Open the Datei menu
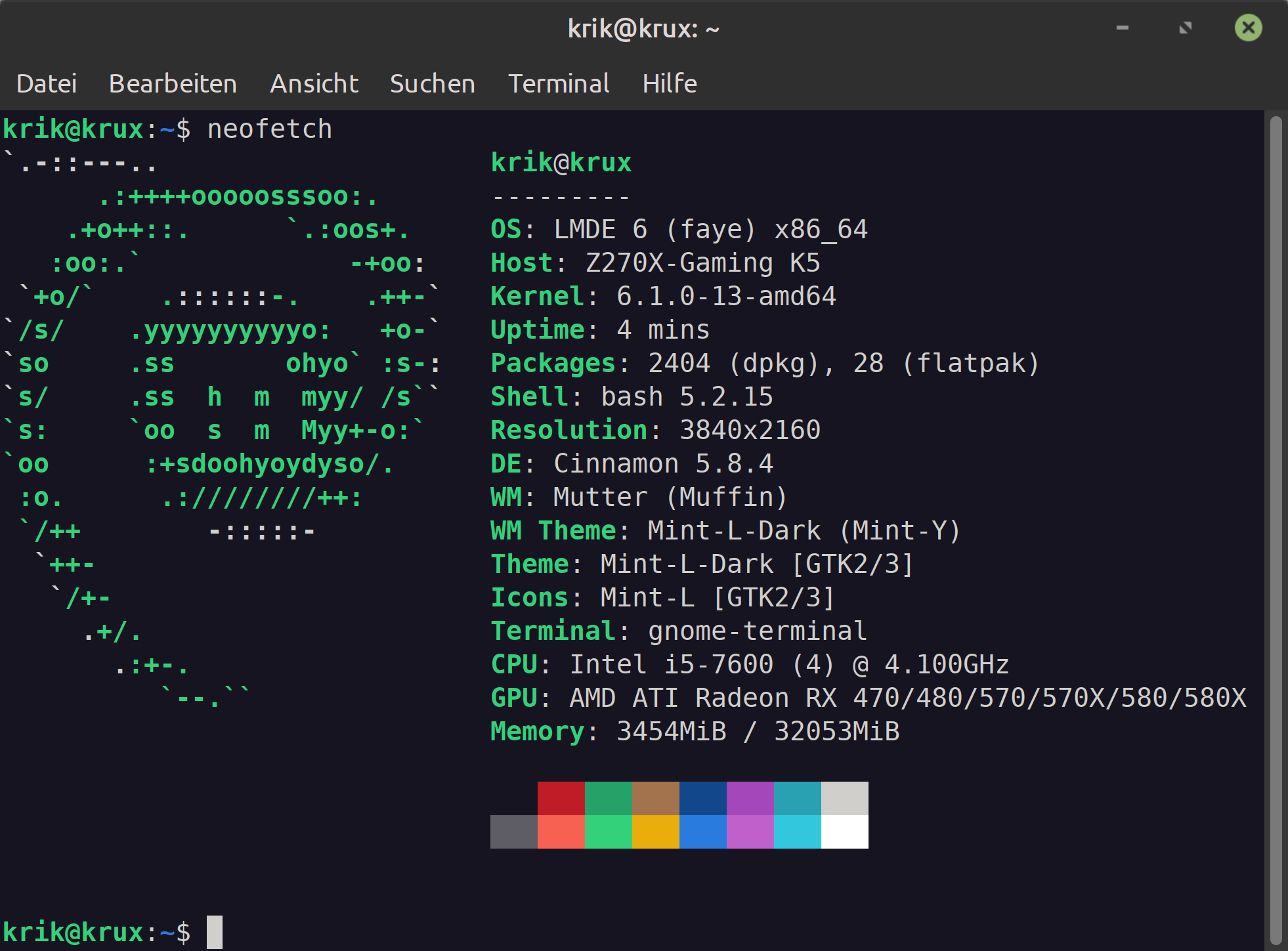The width and height of the screenshot is (1288, 951). (x=47, y=84)
